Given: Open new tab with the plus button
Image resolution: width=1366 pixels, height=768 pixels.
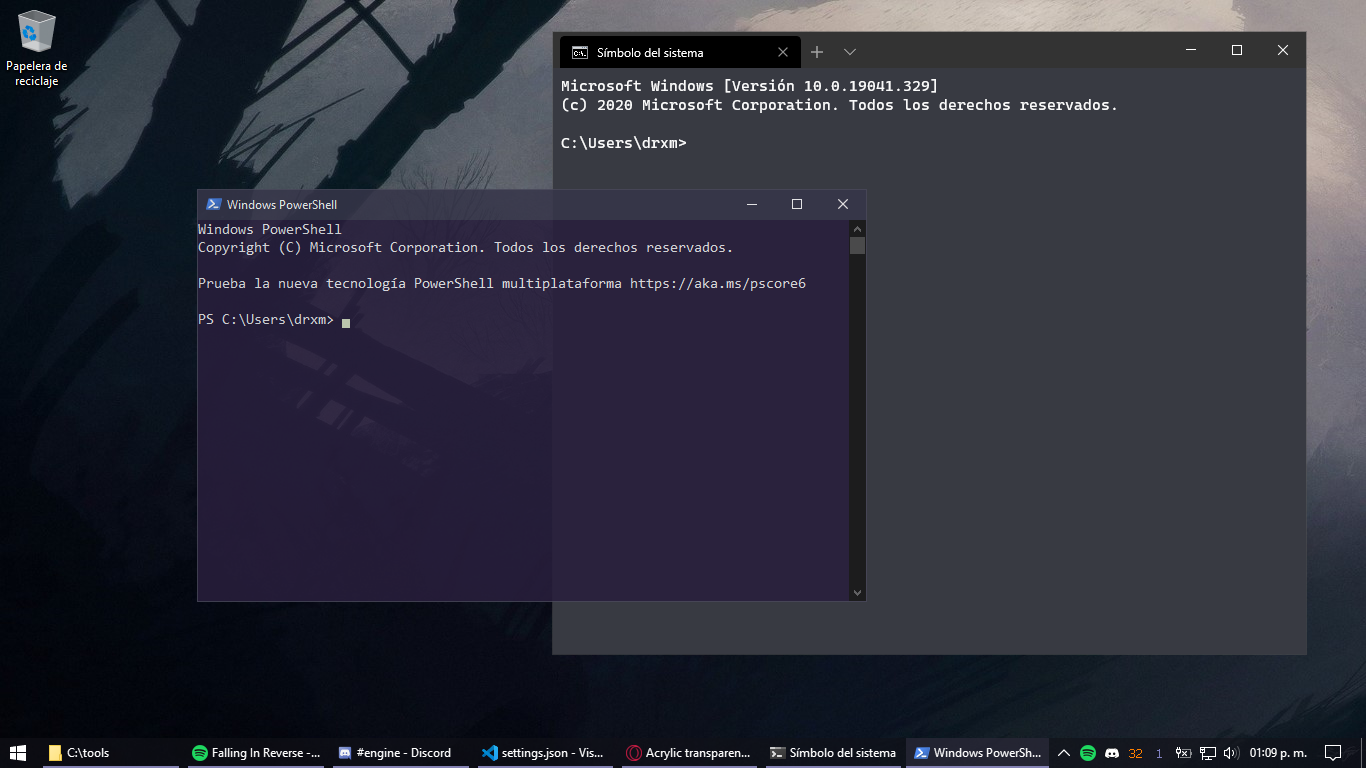Looking at the screenshot, I should point(817,52).
